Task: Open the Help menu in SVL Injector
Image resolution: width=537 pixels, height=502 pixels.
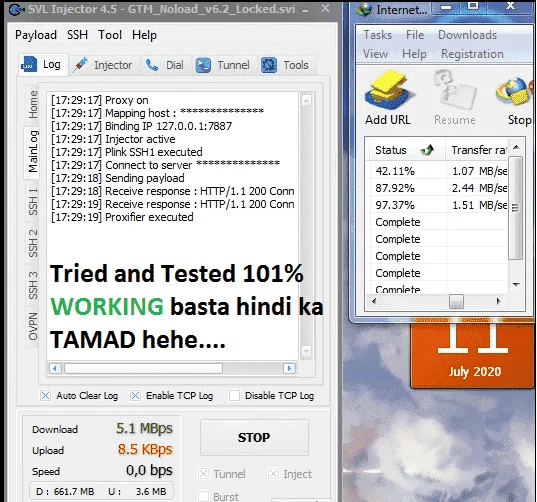Action: 145,35
